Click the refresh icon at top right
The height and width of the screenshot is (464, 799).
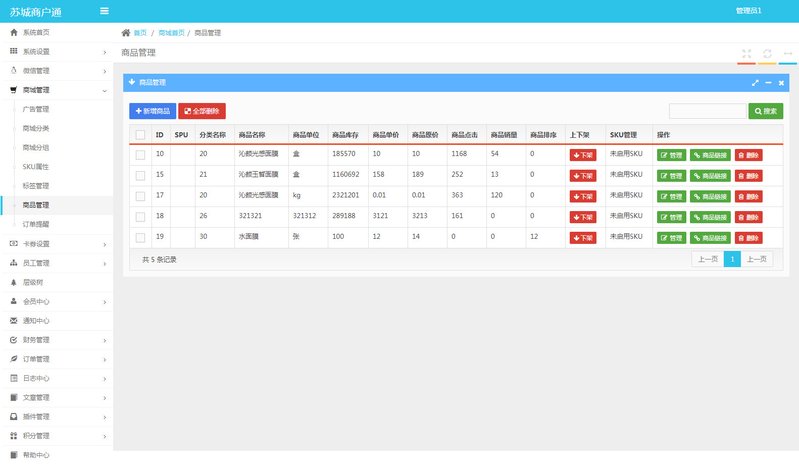point(767,53)
